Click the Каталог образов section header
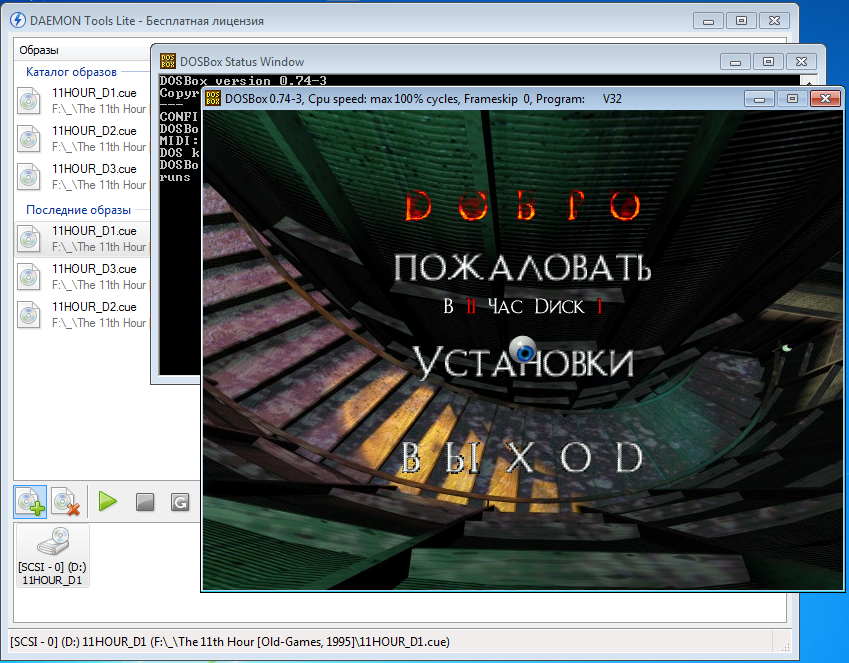Image resolution: width=849 pixels, height=663 pixels. click(71, 72)
